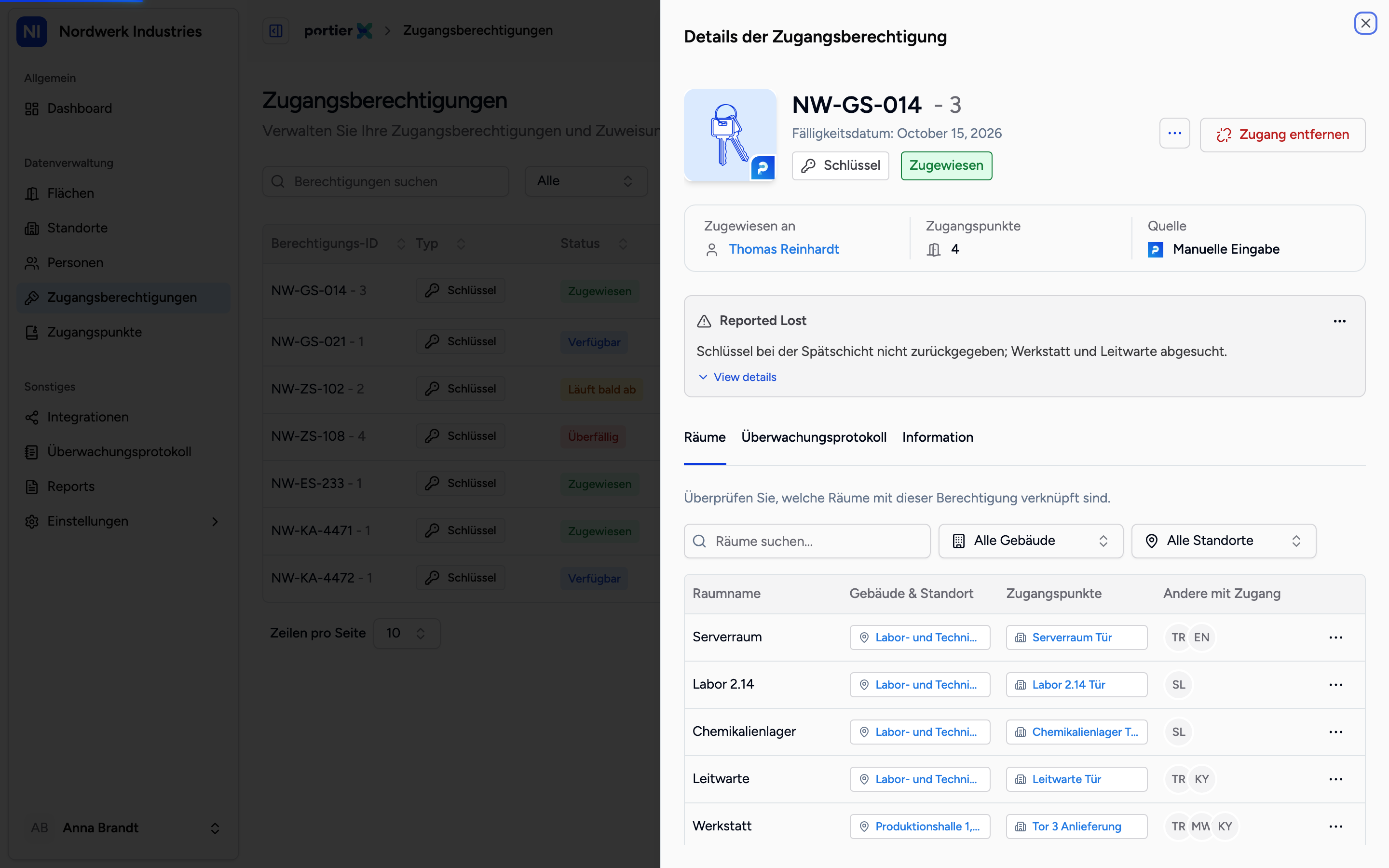Click the Schlüssel type badge in the details header
This screenshot has height=868, width=1389.
pyautogui.click(x=840, y=166)
